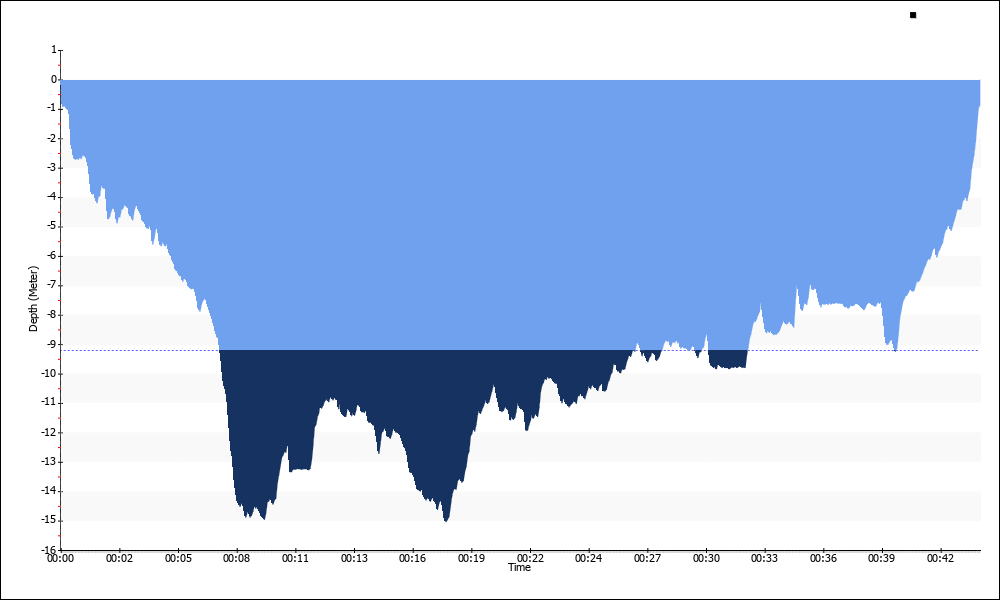Click the -13 depth axis label
The height and width of the screenshot is (600, 1000).
coord(50,462)
